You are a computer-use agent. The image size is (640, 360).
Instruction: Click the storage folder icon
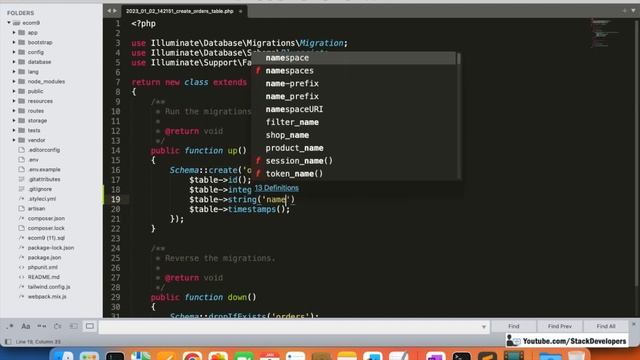(x=22, y=120)
